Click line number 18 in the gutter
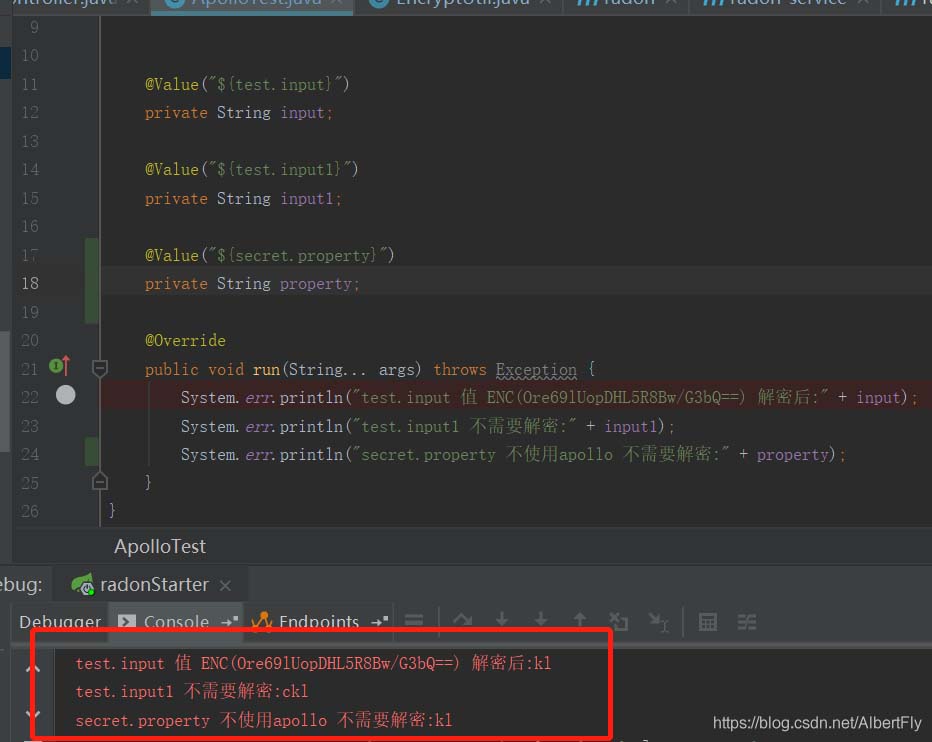The height and width of the screenshot is (742, 932). [x=30, y=284]
